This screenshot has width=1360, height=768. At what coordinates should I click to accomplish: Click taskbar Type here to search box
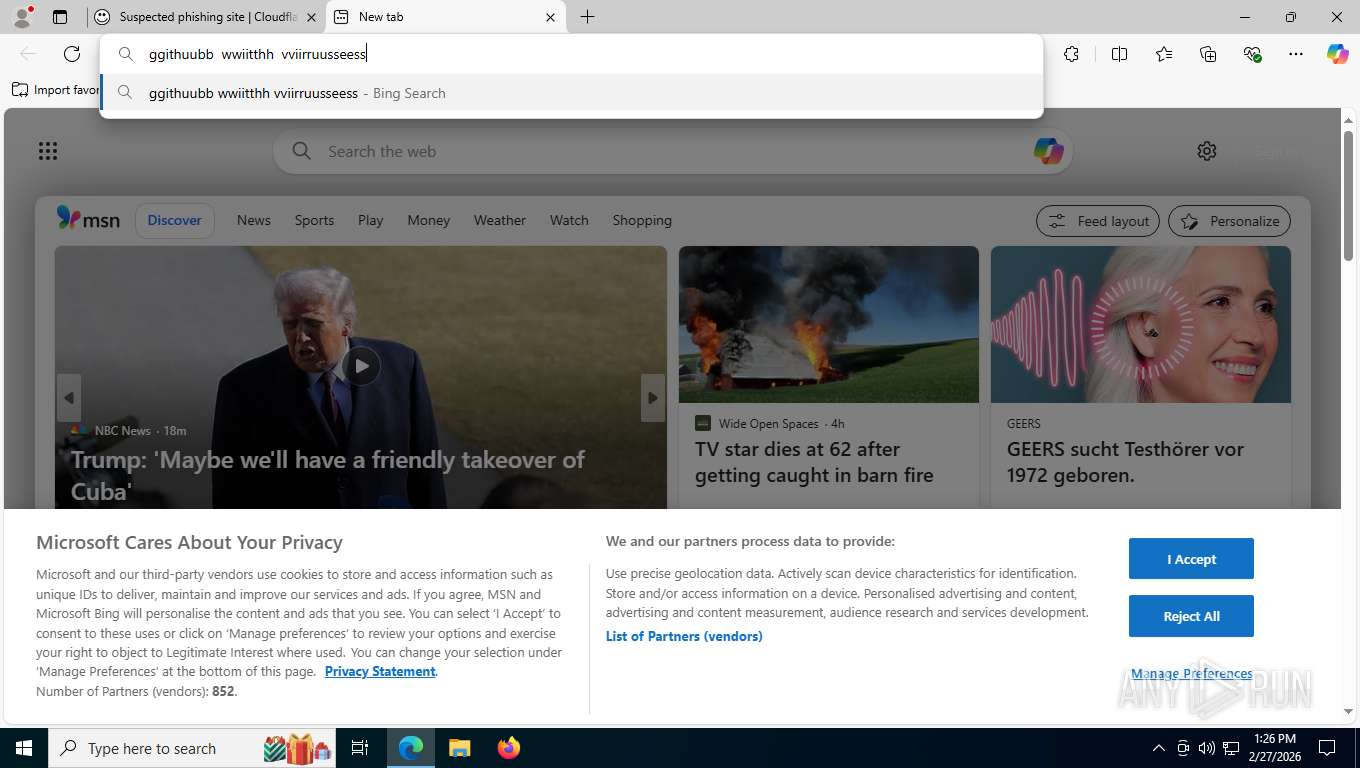[x=193, y=748]
